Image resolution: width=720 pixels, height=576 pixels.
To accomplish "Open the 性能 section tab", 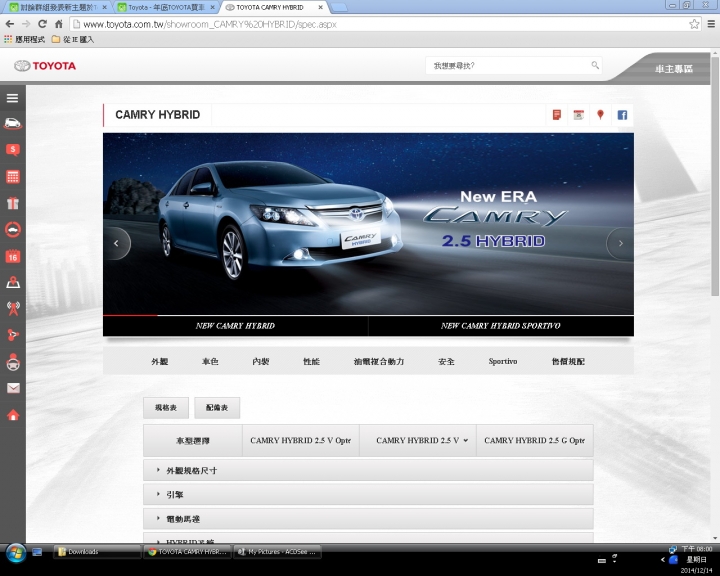I will 311,361.
